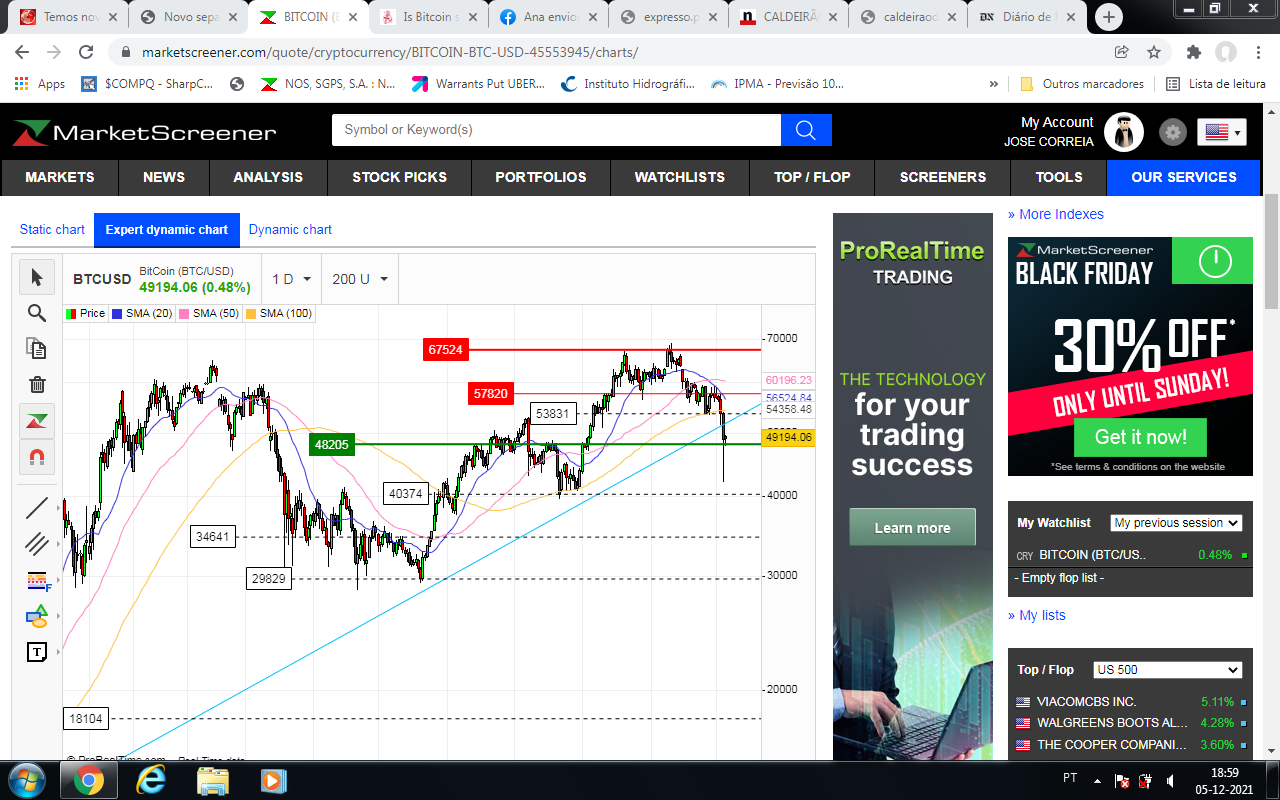The image size is (1280, 800).
Task: Open THE COOPER COMPANI... stock link
Action: (x=1112, y=745)
